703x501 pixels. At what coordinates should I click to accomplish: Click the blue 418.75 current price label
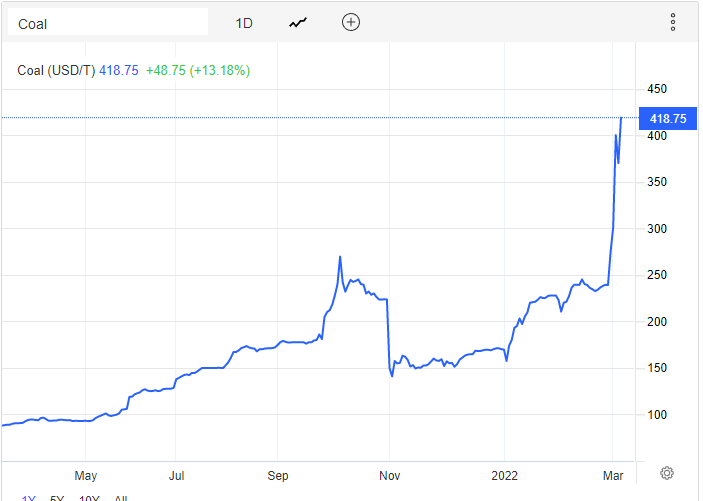click(x=668, y=118)
